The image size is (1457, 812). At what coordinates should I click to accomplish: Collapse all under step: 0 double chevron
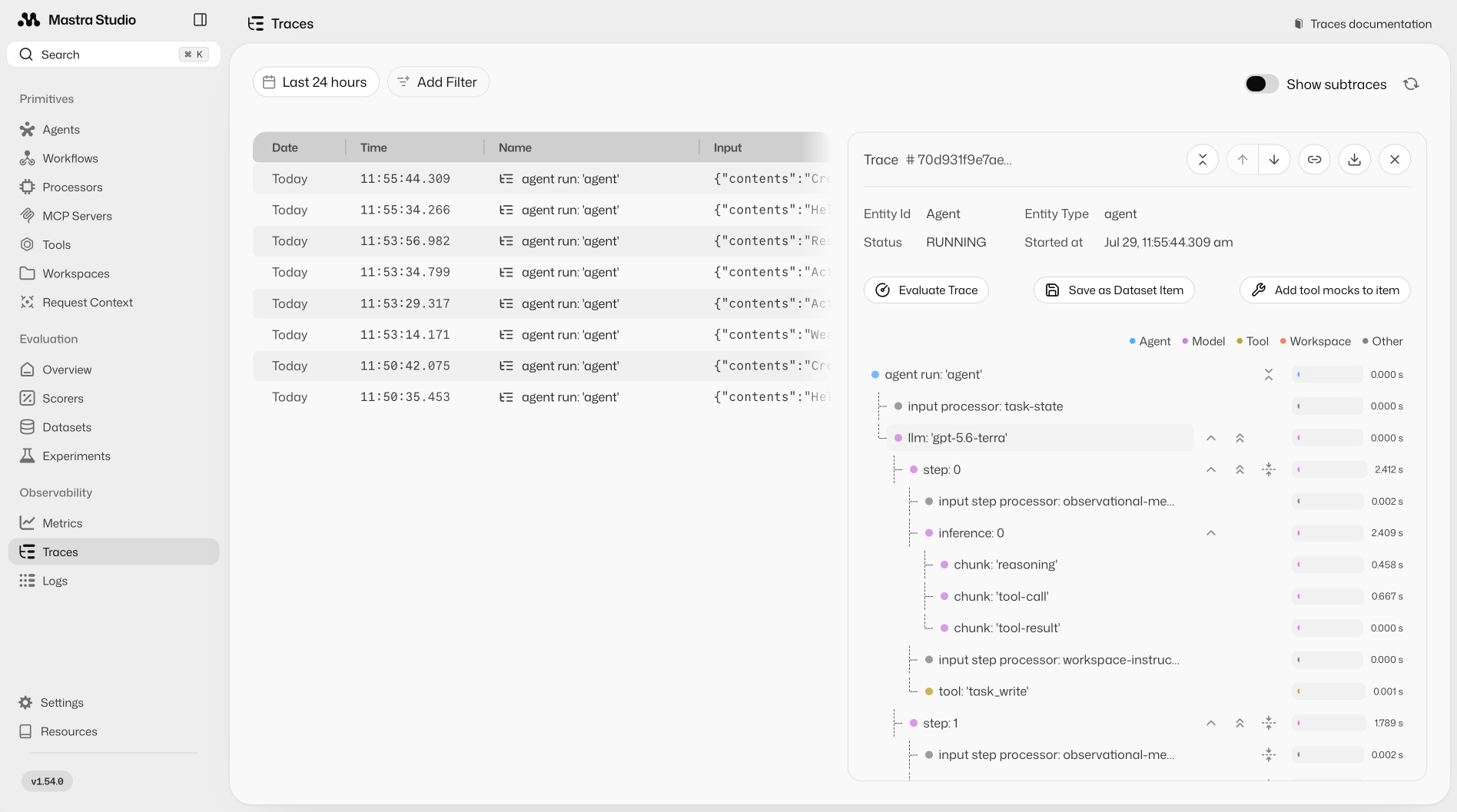(1240, 469)
